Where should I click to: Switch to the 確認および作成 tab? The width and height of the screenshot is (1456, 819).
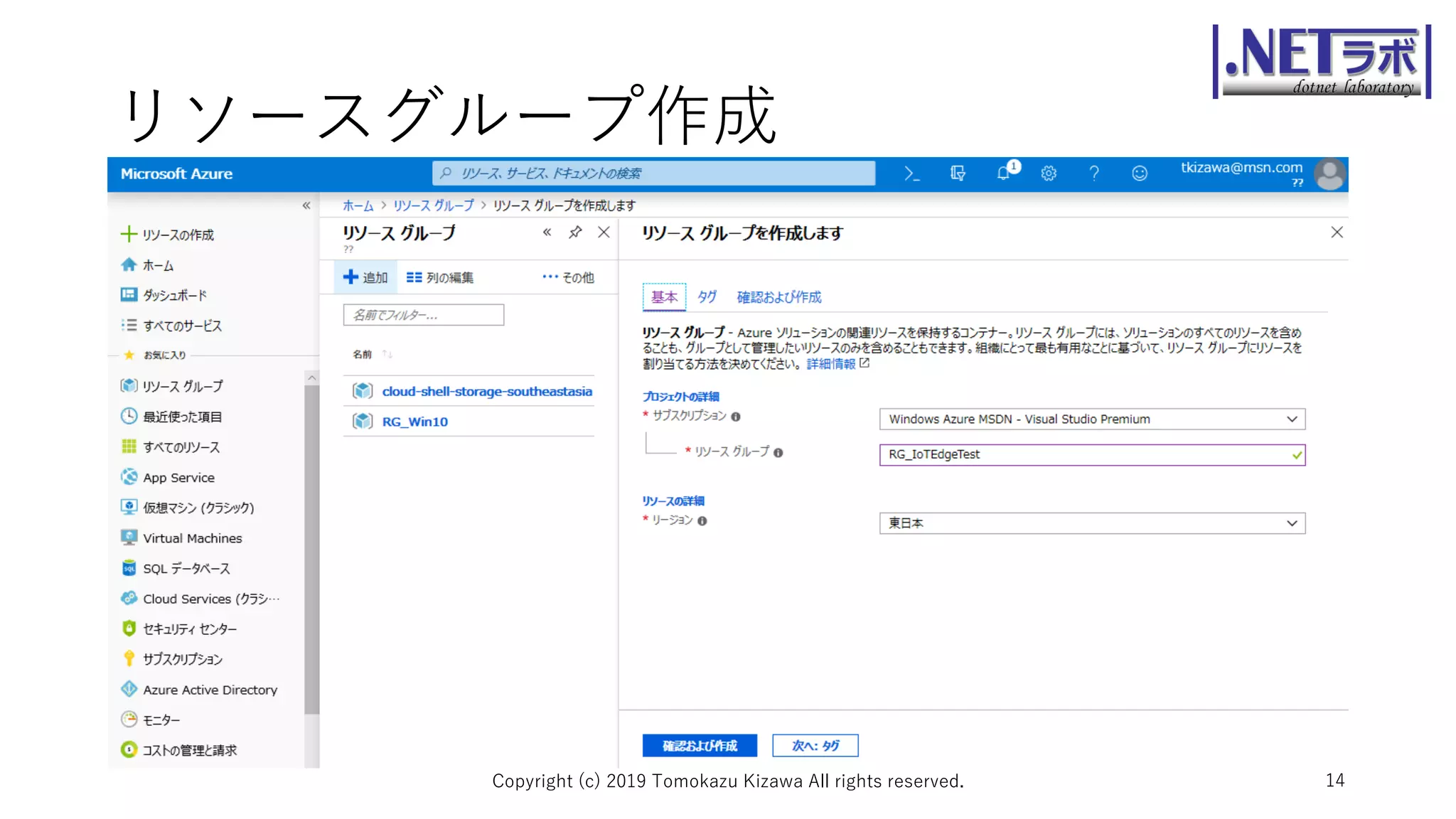click(778, 297)
